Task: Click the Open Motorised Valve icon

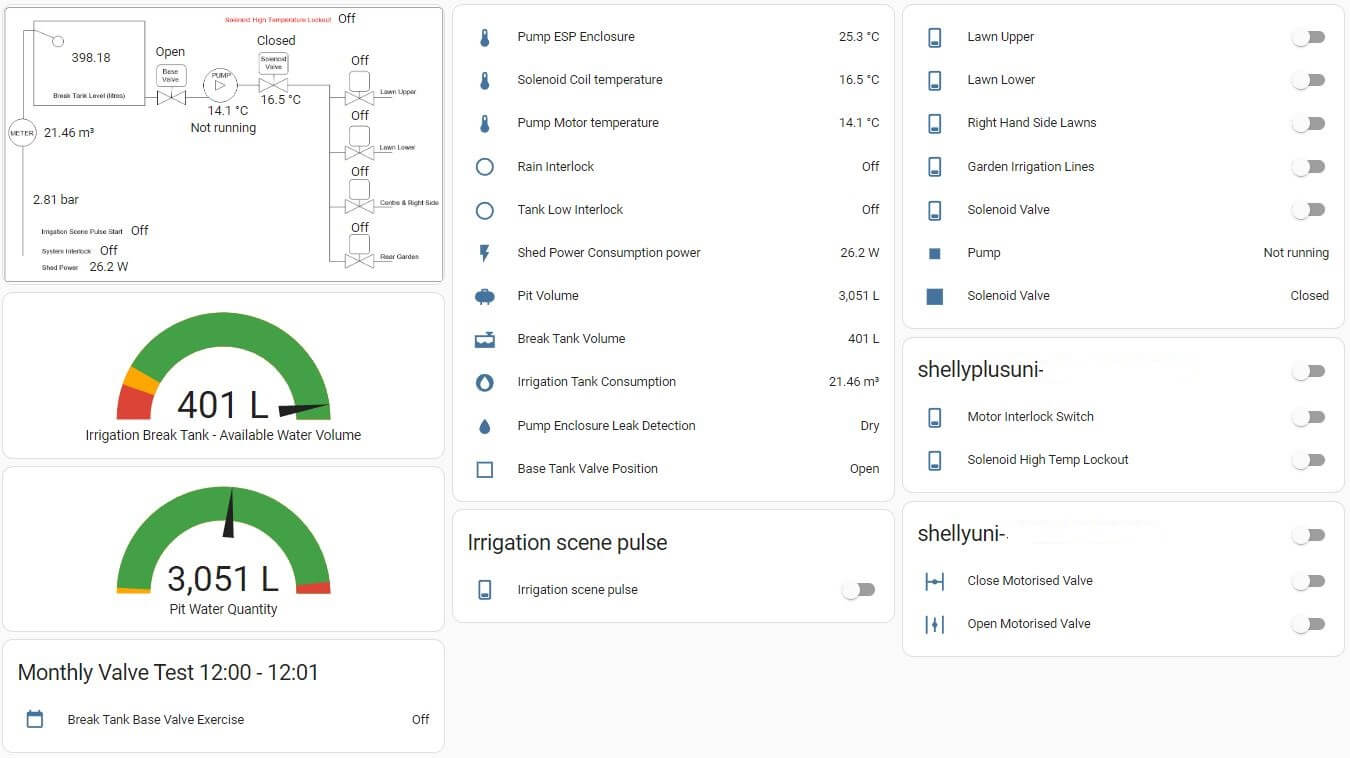Action: point(935,624)
